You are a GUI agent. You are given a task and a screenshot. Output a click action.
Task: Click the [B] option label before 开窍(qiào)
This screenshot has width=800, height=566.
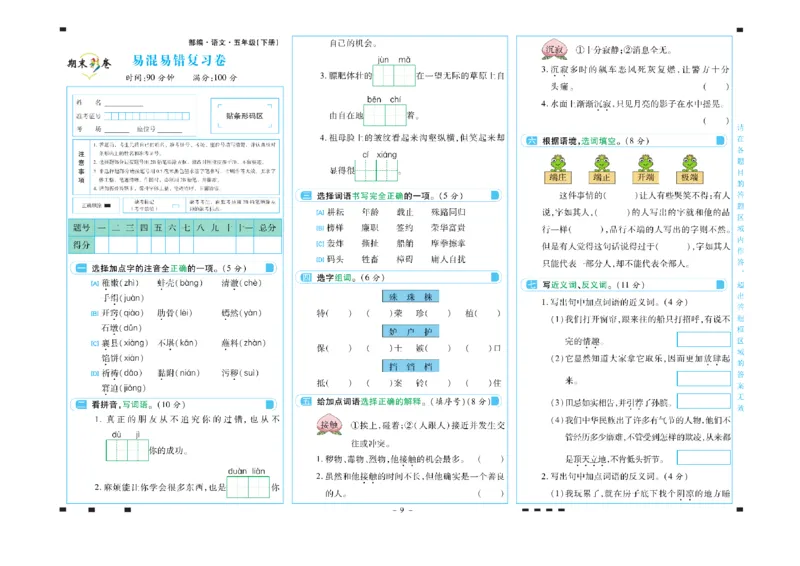(95, 313)
